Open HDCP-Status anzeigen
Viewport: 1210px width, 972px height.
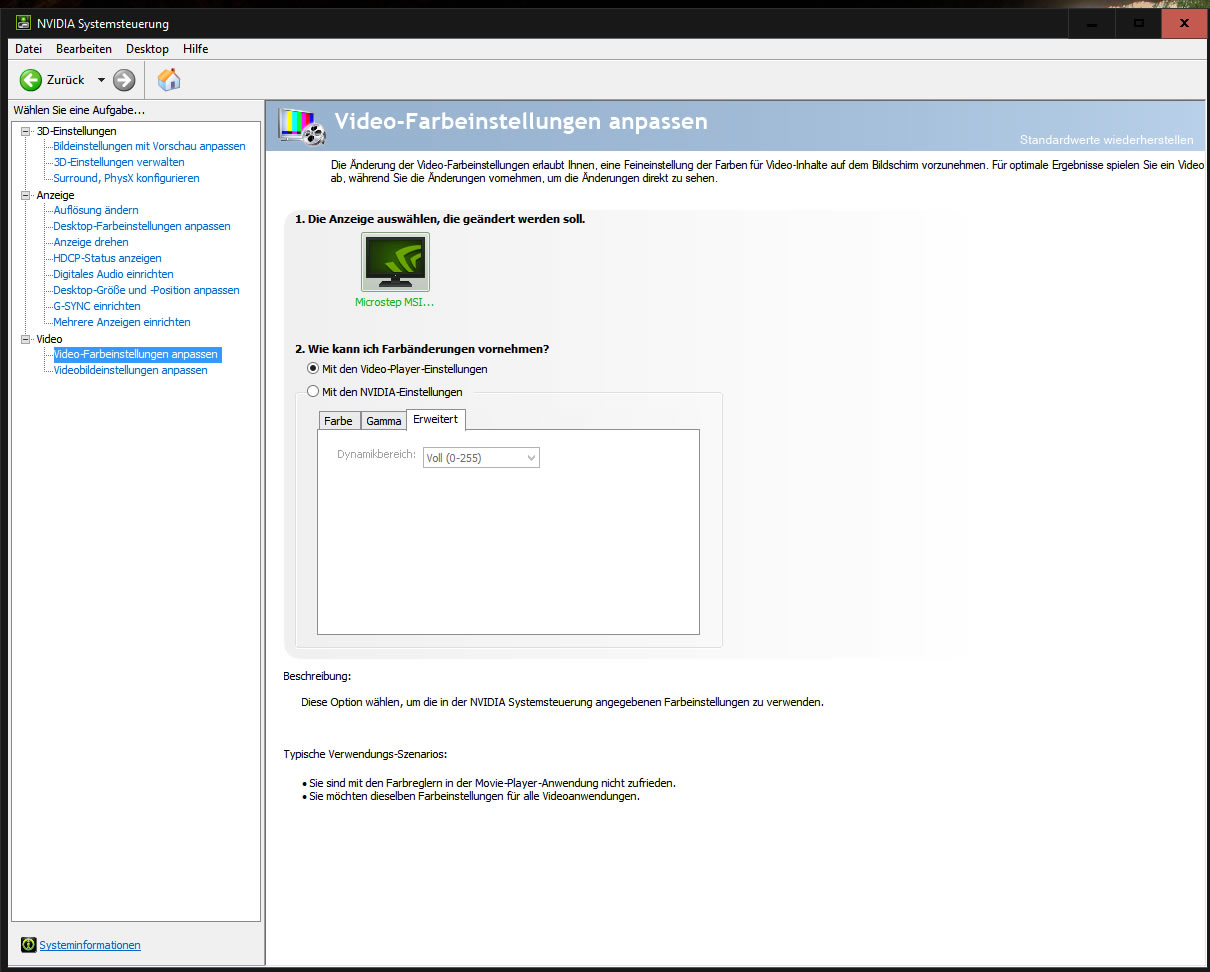[x=107, y=258]
